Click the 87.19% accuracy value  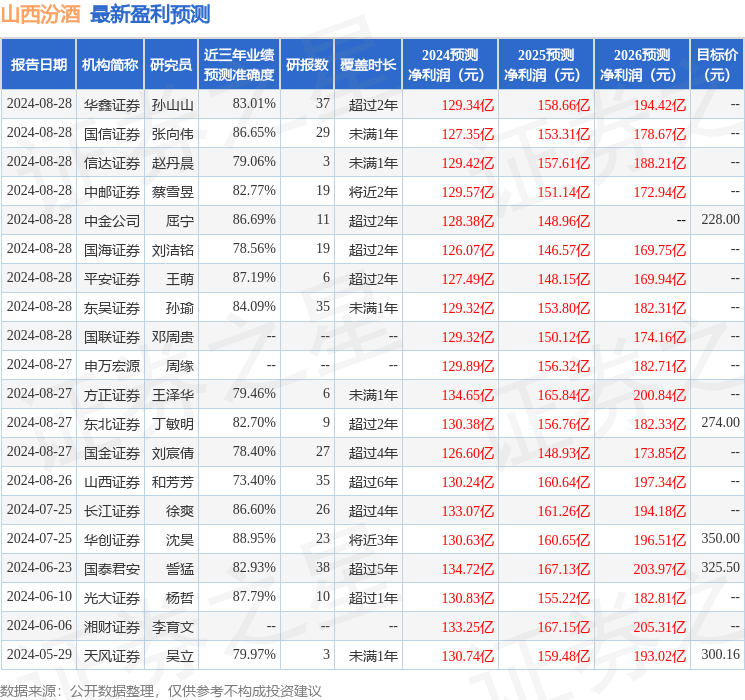[x=254, y=277]
